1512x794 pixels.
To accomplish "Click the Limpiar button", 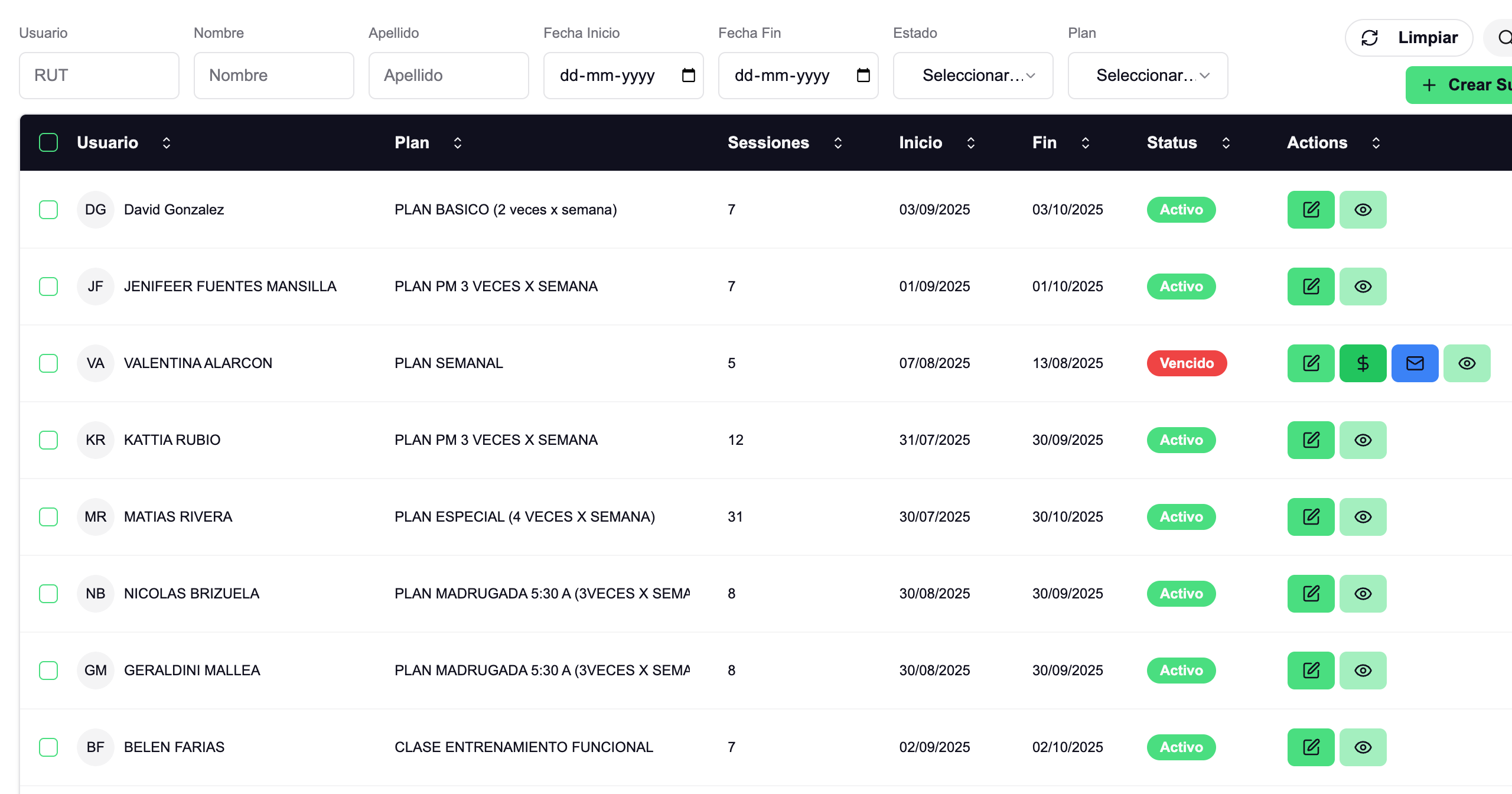I will 1409,38.
